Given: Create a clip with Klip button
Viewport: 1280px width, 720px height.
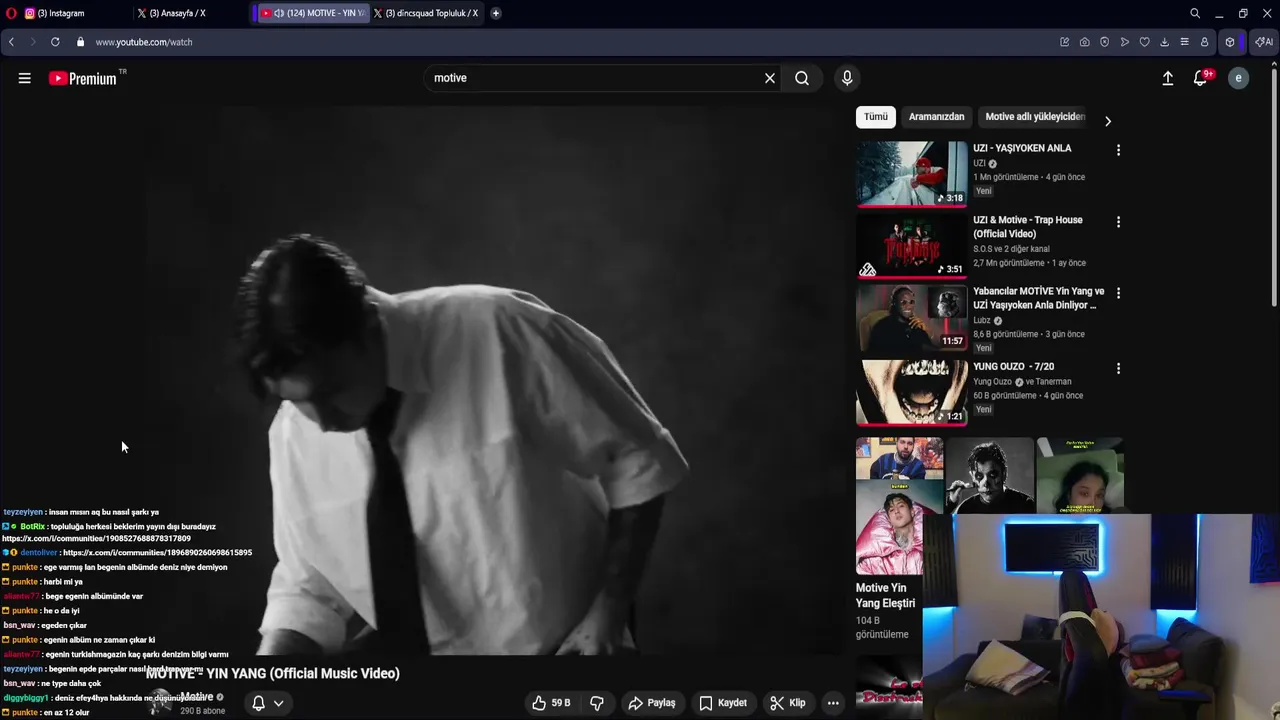Looking at the screenshot, I should point(788,703).
